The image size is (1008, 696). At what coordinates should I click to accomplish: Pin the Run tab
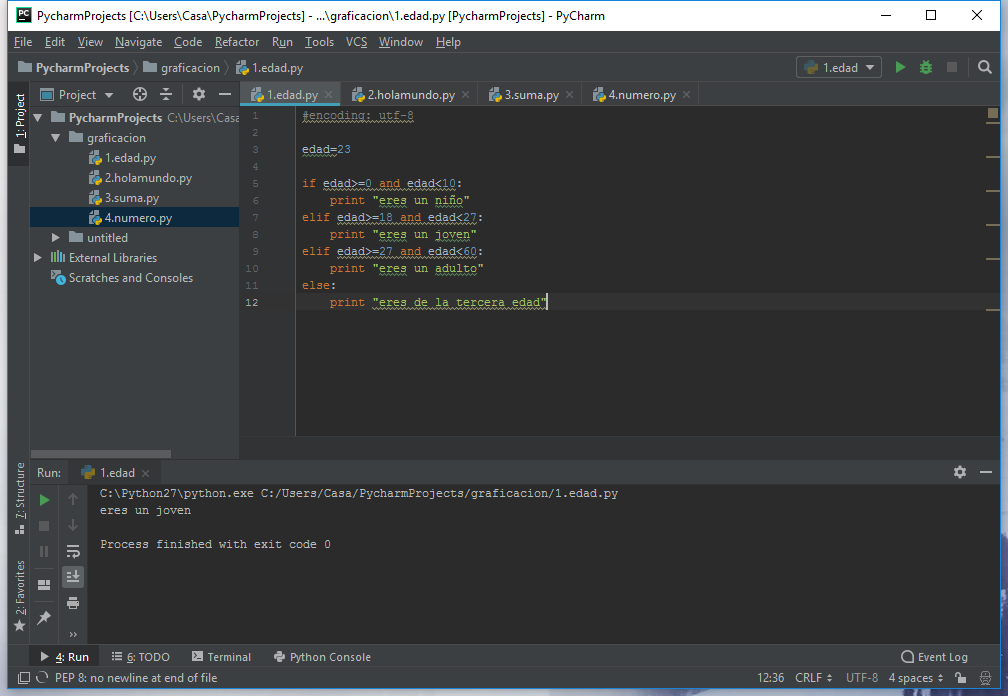click(x=44, y=618)
